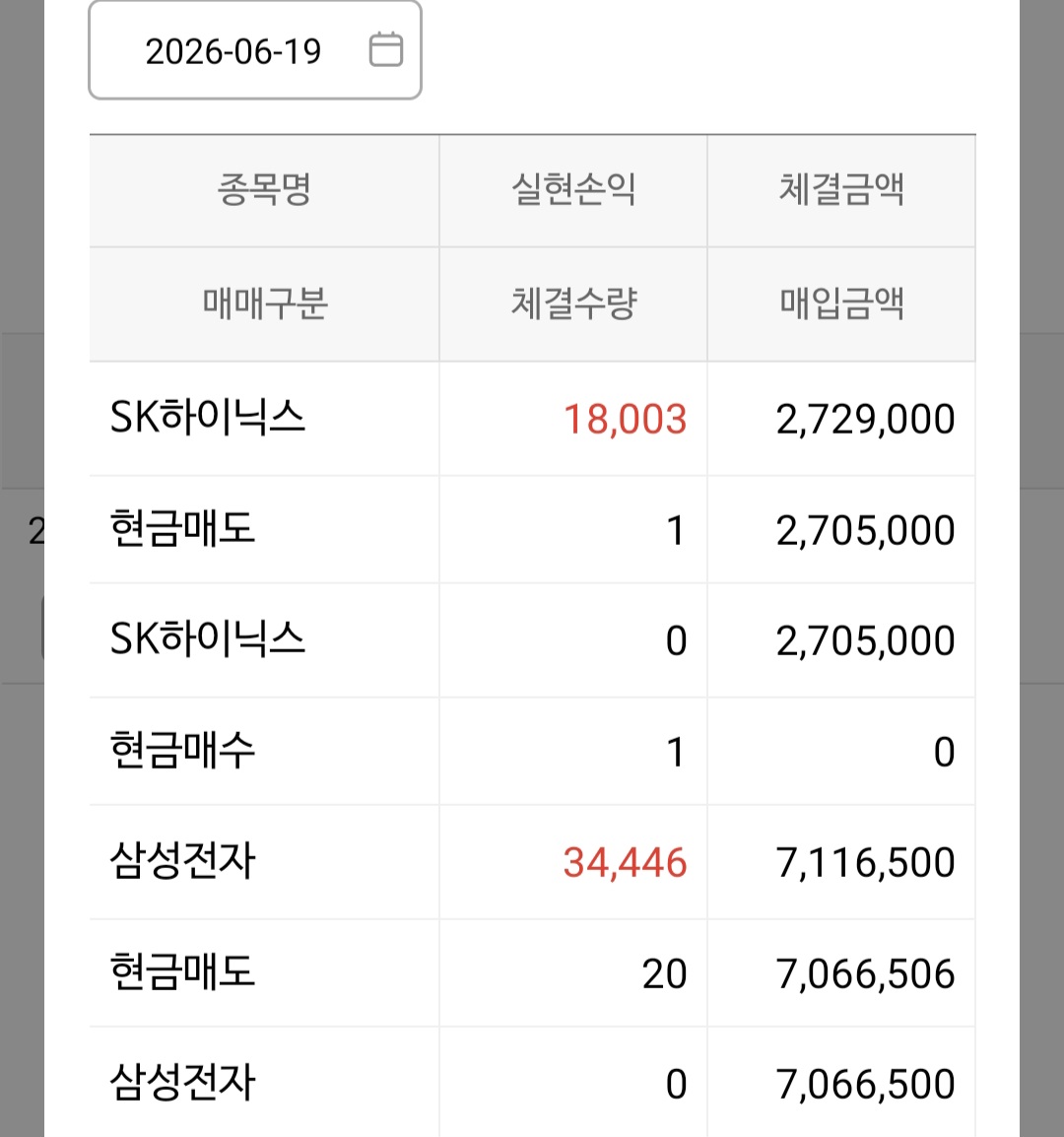Select the 체결금액 column header
The height and width of the screenshot is (1137, 1064).
[841, 191]
